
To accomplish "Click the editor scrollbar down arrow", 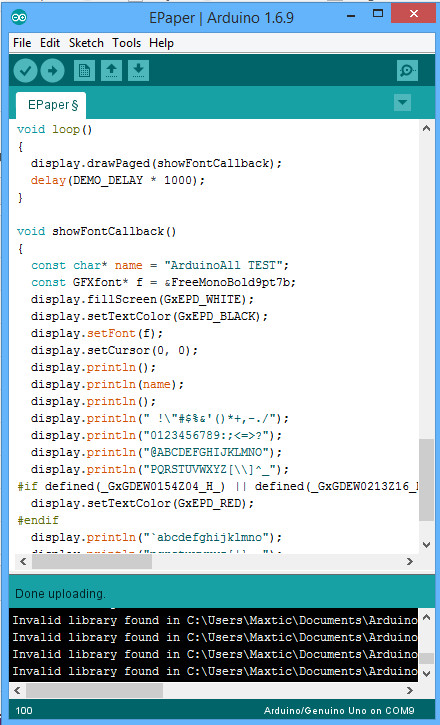I will pos(427,545).
